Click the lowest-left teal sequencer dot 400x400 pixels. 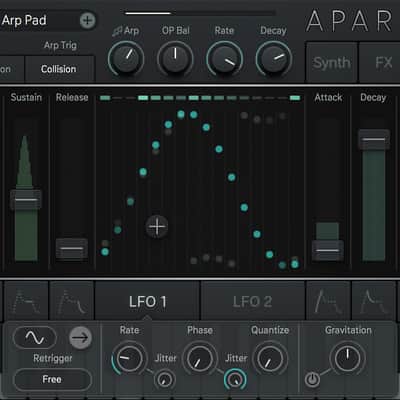click(x=105, y=252)
